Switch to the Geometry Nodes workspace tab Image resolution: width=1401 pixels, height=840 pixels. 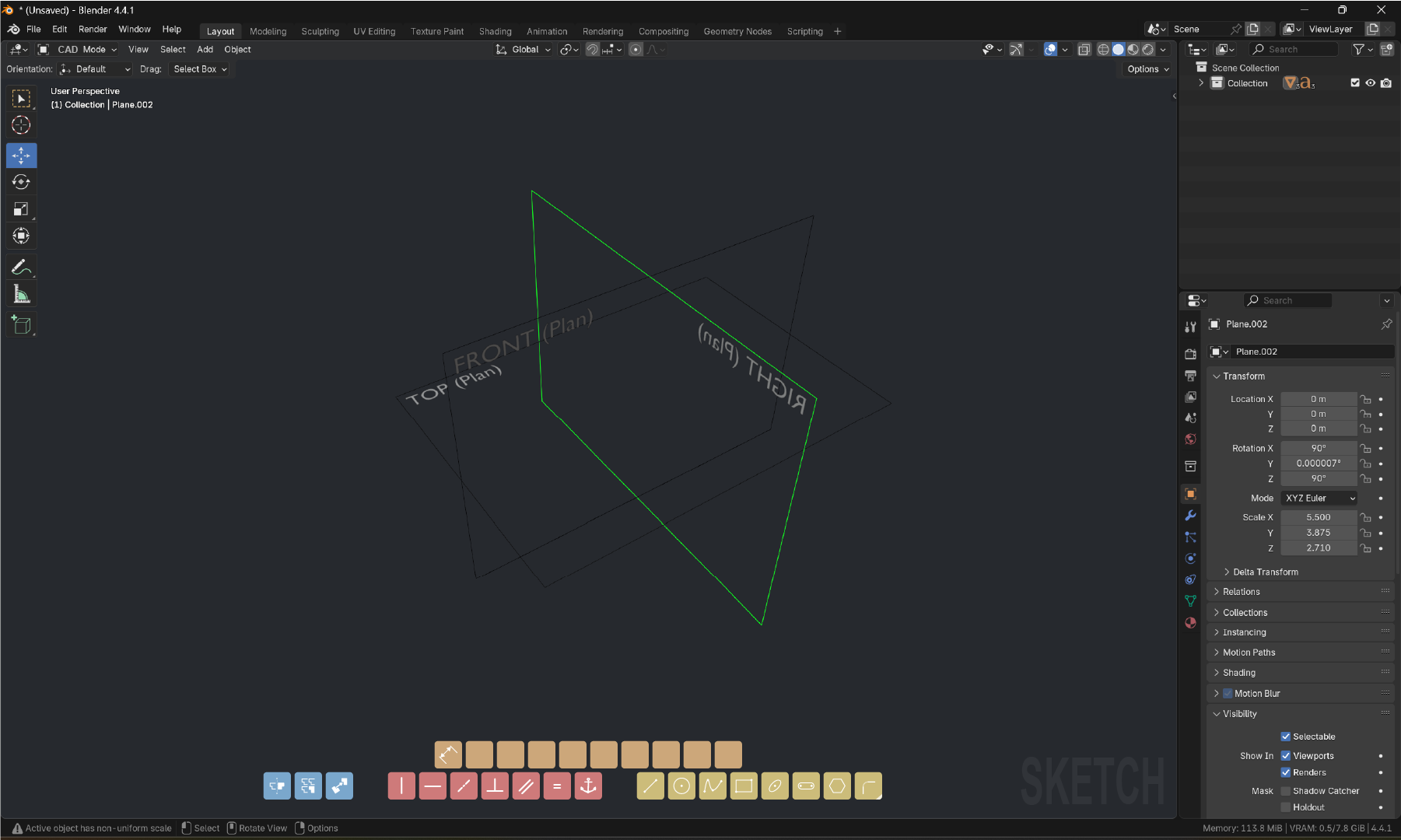pos(737,31)
